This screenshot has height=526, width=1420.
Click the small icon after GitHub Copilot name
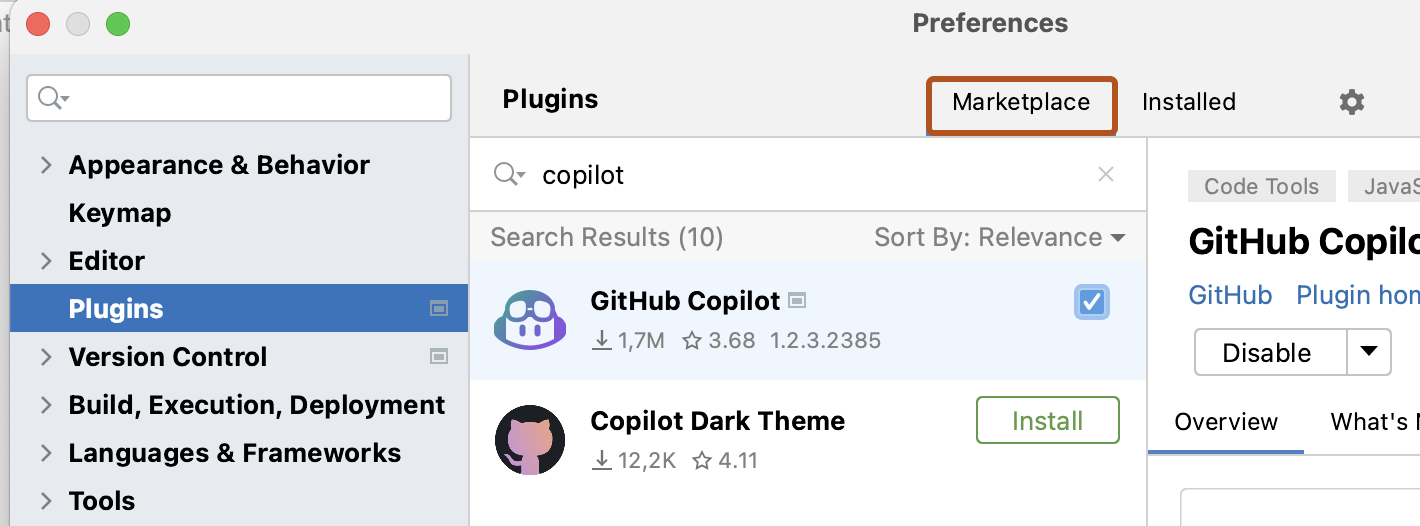(x=797, y=300)
